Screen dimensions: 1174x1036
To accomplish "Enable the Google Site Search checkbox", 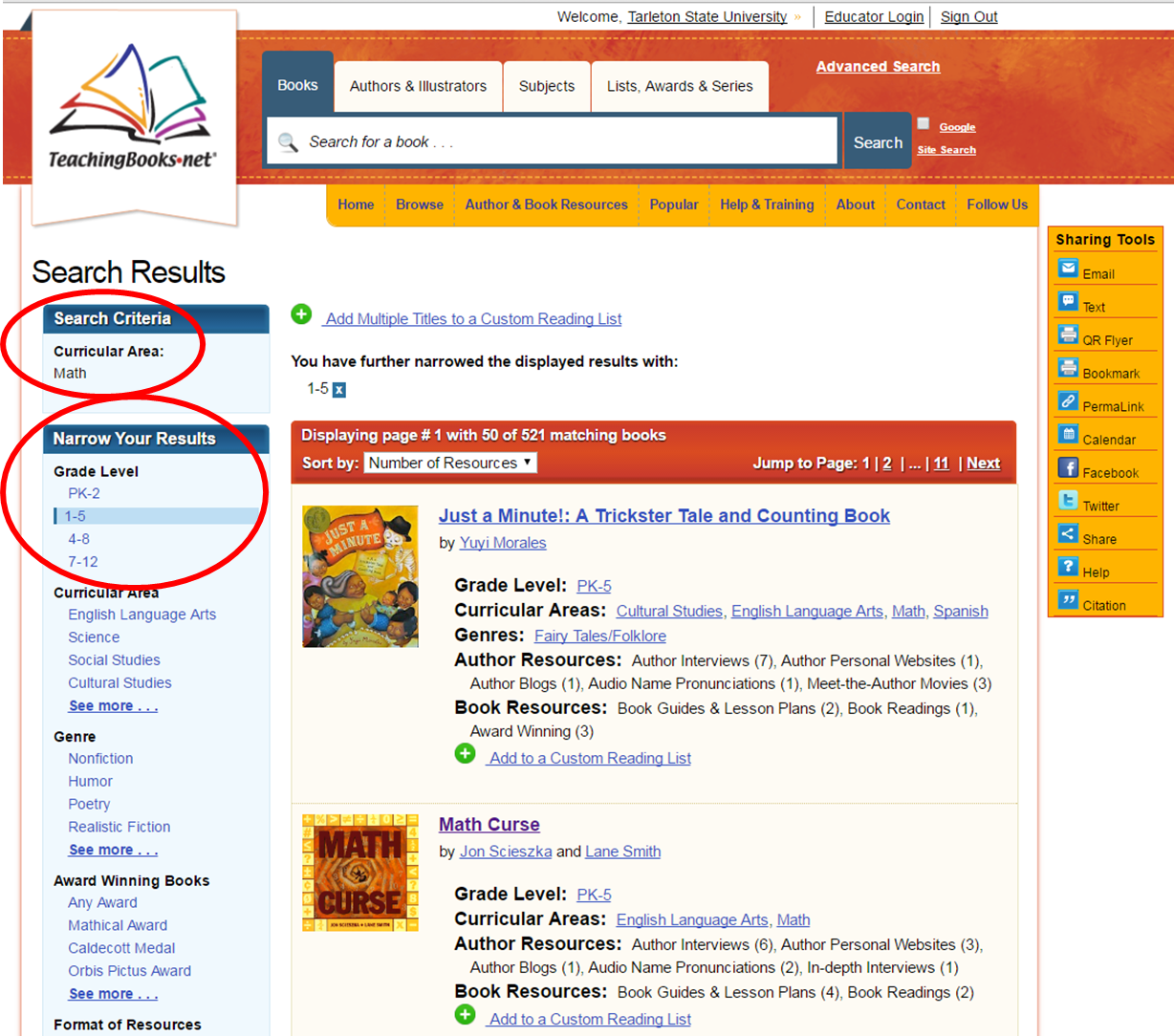I will coord(924,123).
